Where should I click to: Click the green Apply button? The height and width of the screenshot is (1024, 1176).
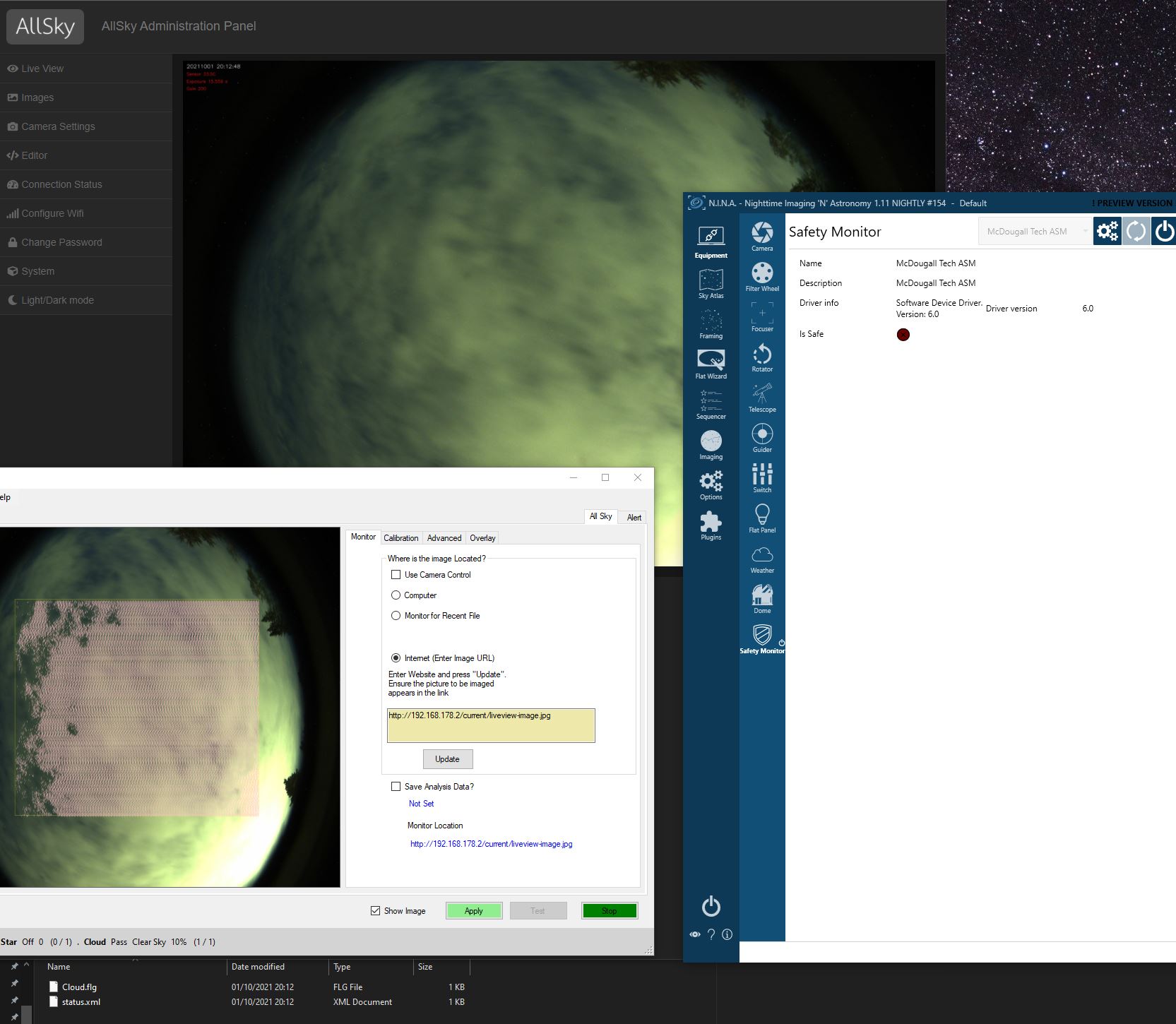[474, 911]
